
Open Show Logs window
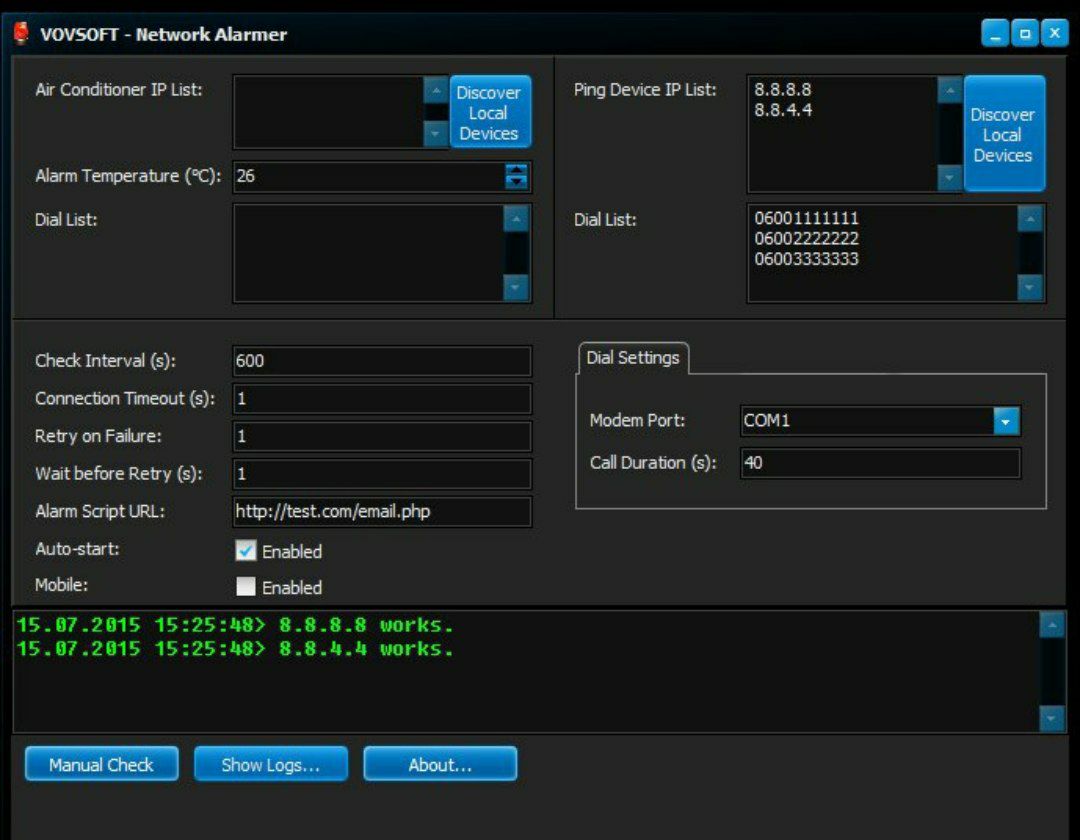pos(270,765)
